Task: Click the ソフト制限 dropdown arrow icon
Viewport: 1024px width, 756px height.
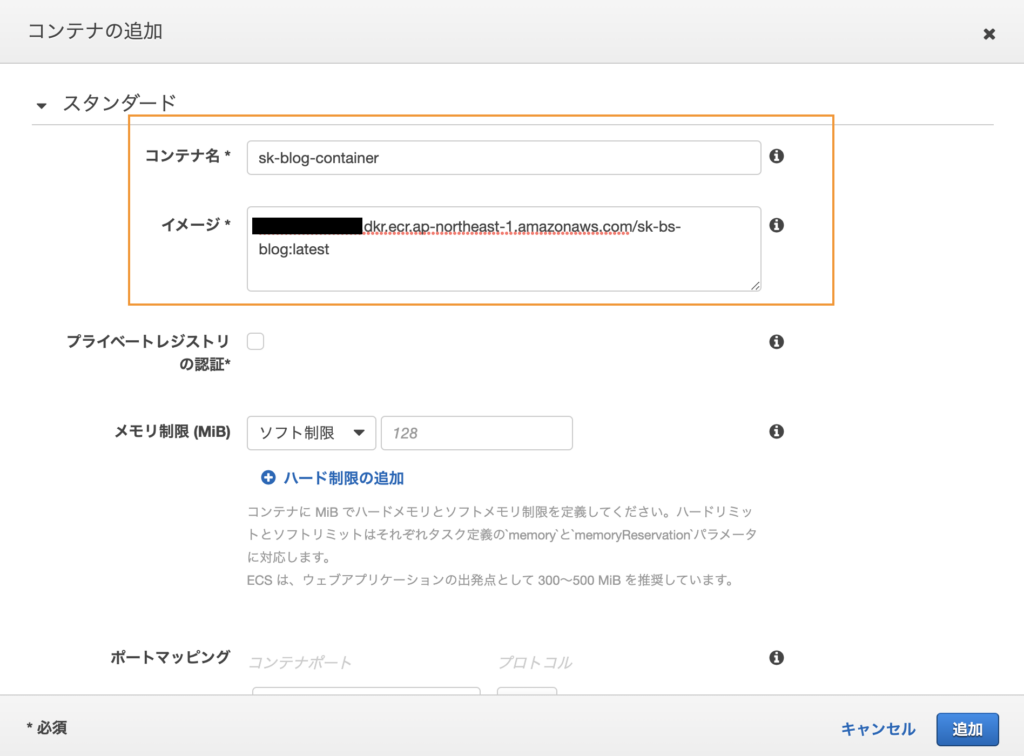Action: (x=360, y=433)
